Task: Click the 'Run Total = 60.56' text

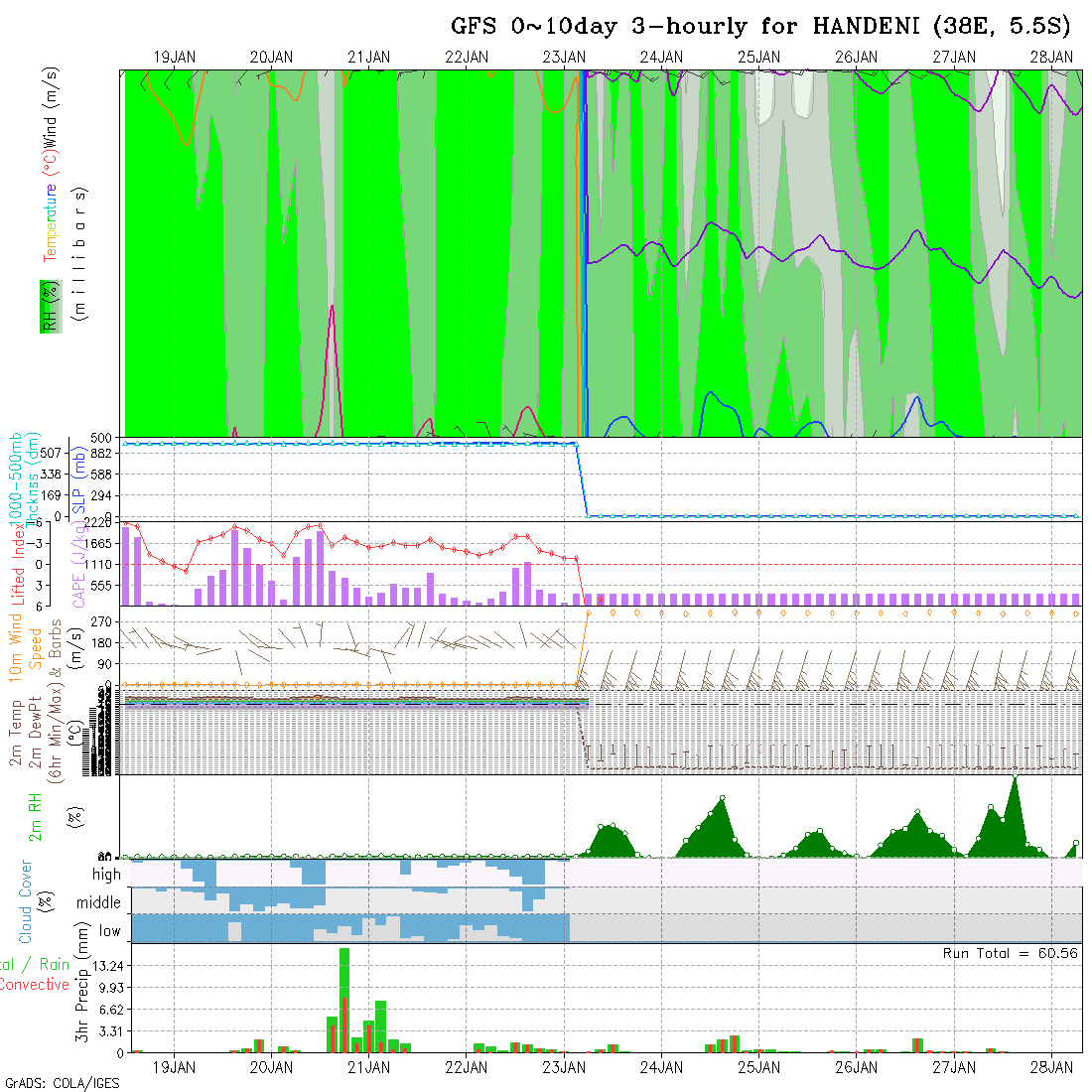Action: click(1010, 953)
